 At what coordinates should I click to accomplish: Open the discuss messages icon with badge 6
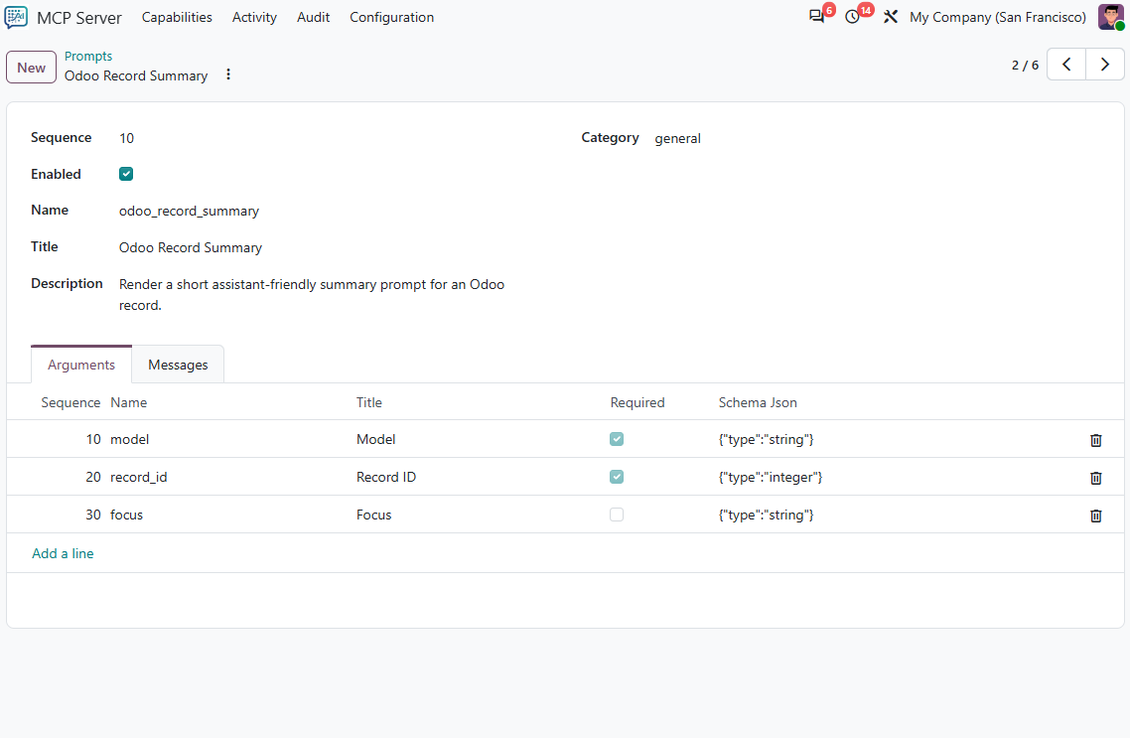[x=817, y=17]
